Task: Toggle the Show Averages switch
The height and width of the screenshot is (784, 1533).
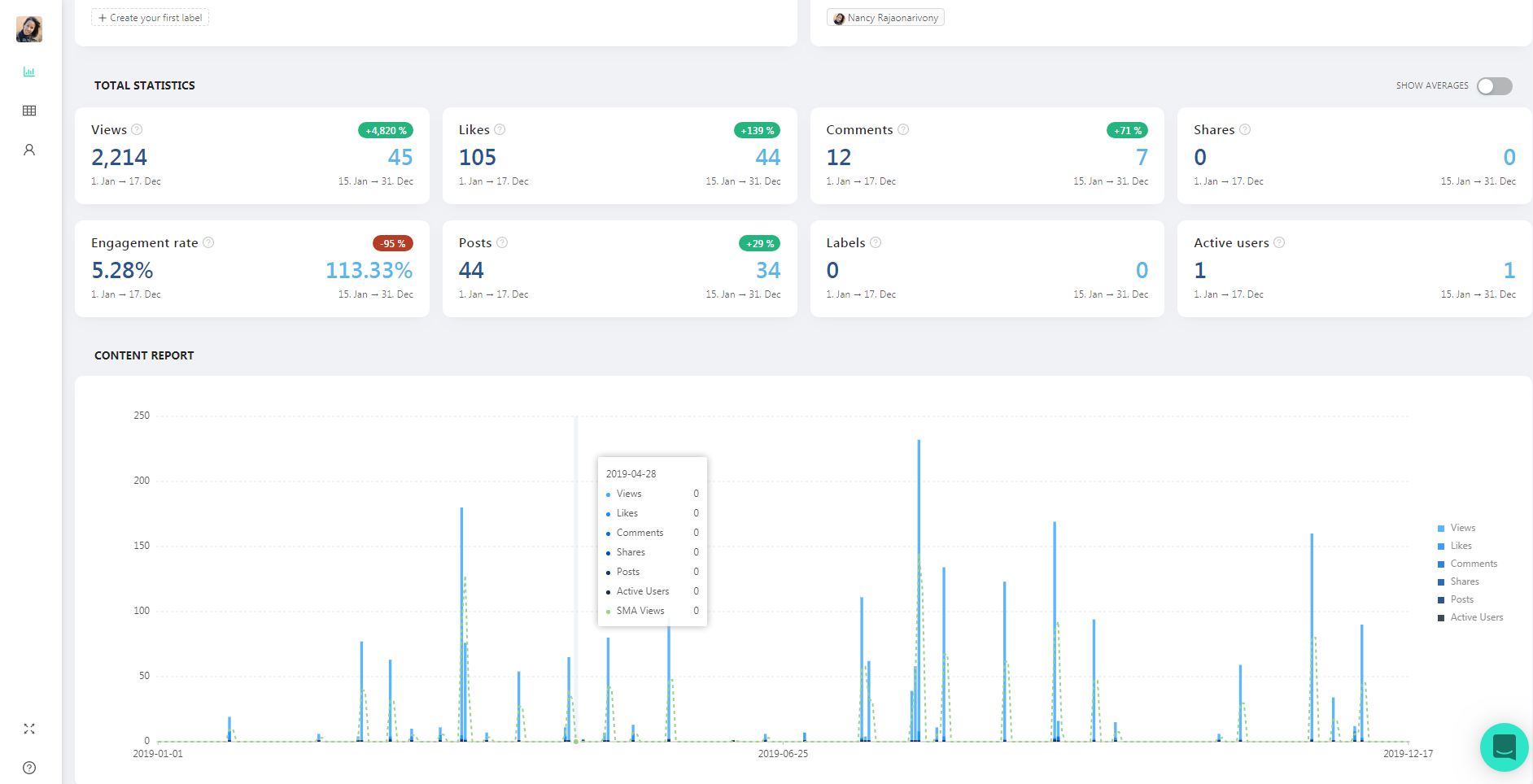Action: (1495, 86)
